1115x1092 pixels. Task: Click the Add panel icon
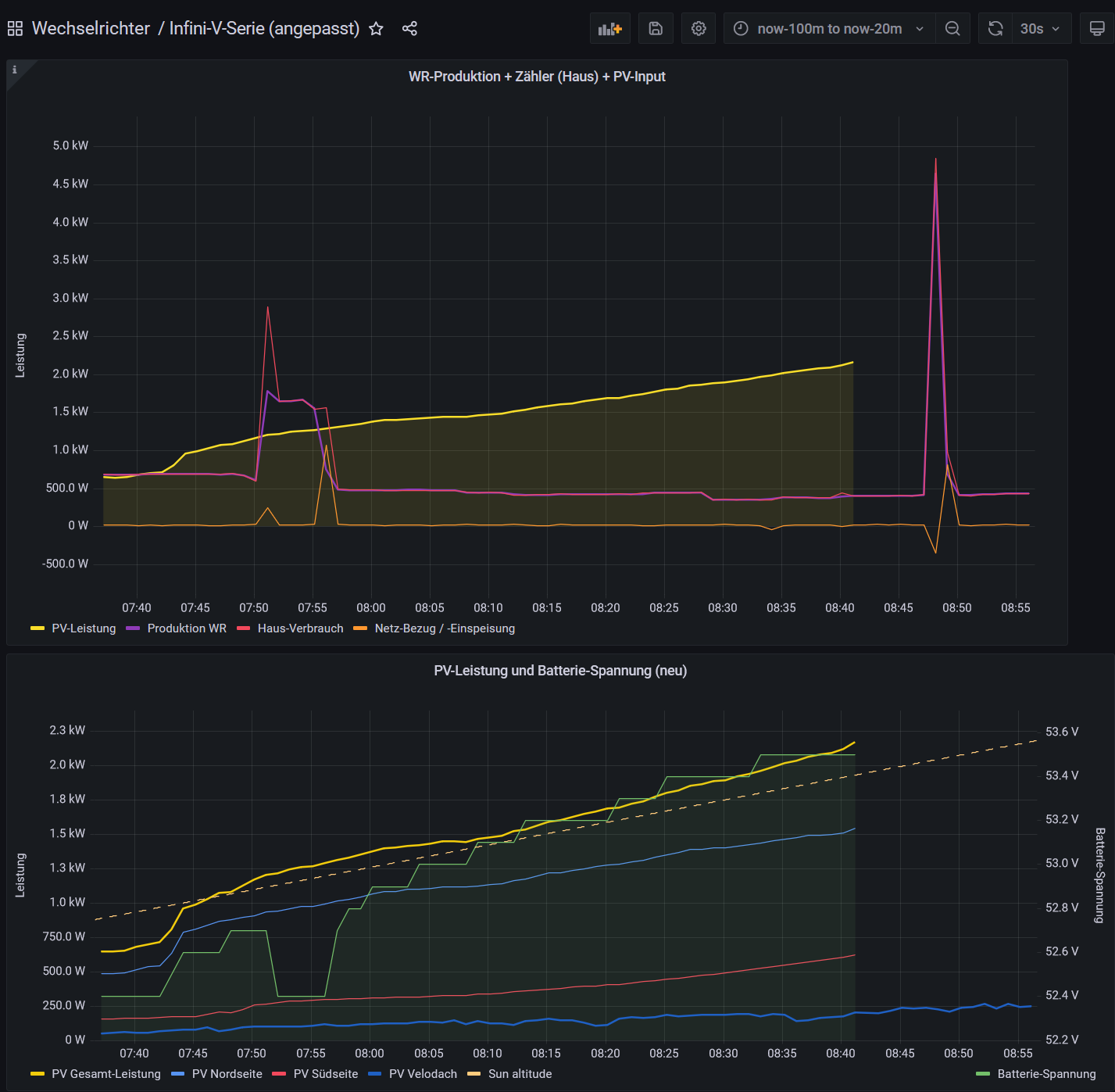click(609, 29)
